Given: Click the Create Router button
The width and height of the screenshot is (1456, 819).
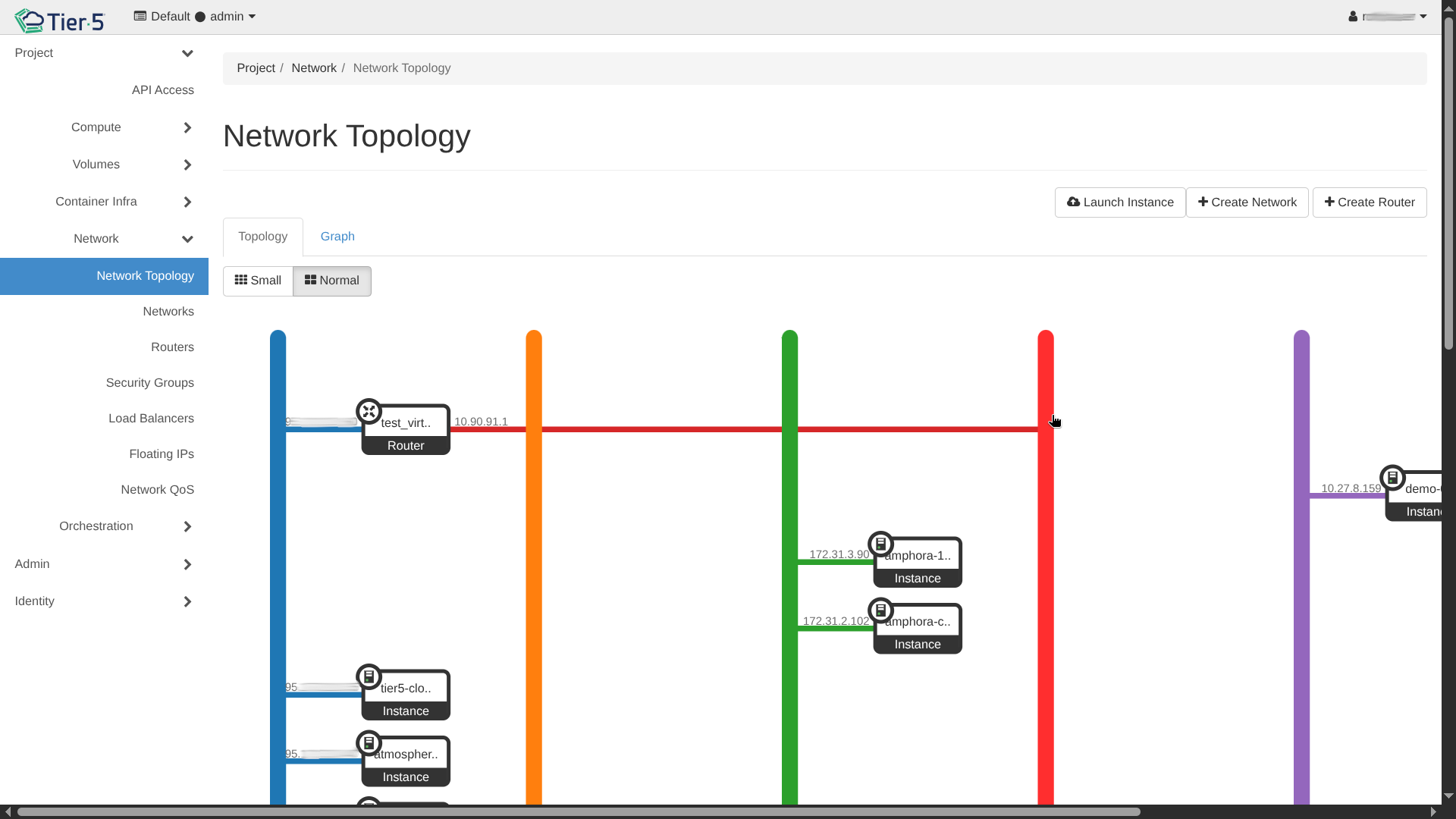Looking at the screenshot, I should click(x=1369, y=202).
